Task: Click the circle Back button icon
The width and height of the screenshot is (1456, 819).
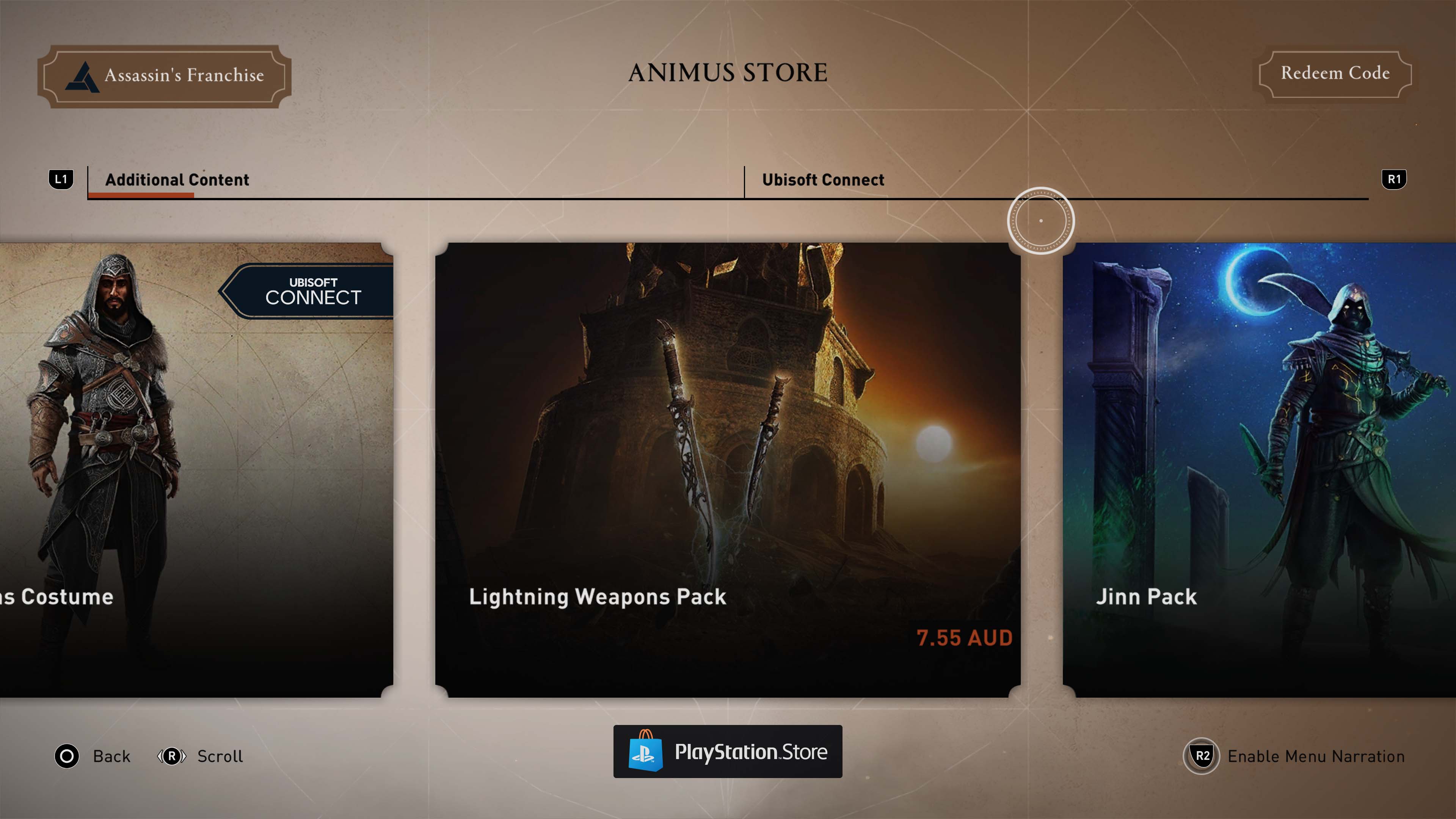Action: click(67, 756)
